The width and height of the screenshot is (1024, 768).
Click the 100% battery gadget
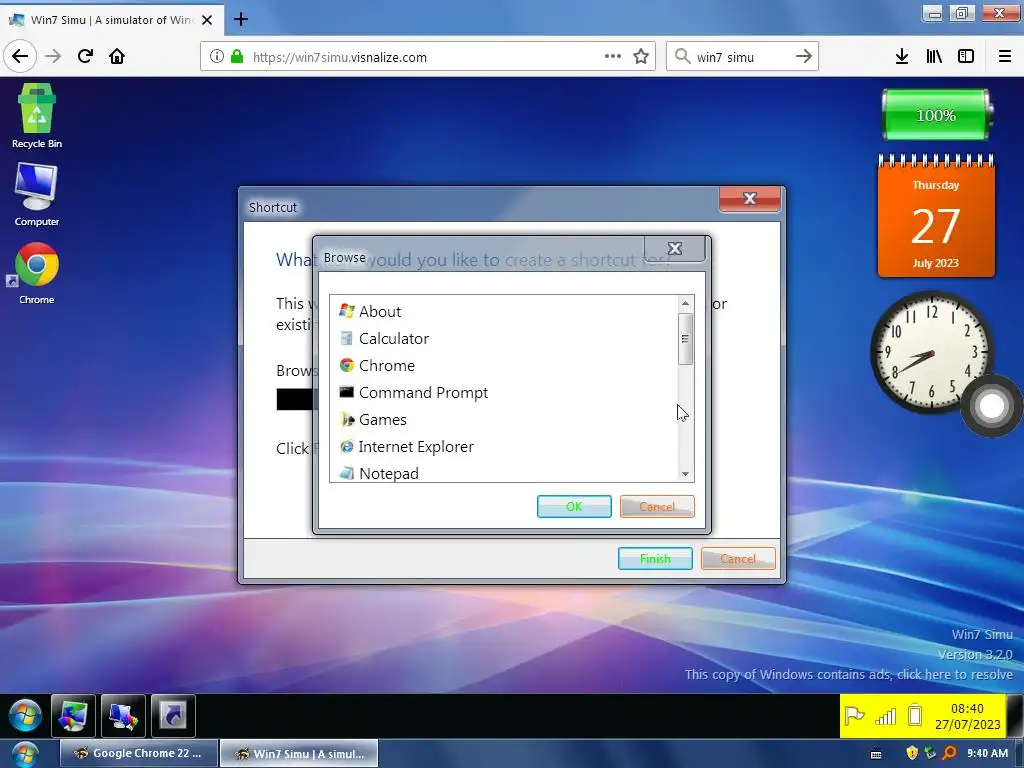[936, 115]
